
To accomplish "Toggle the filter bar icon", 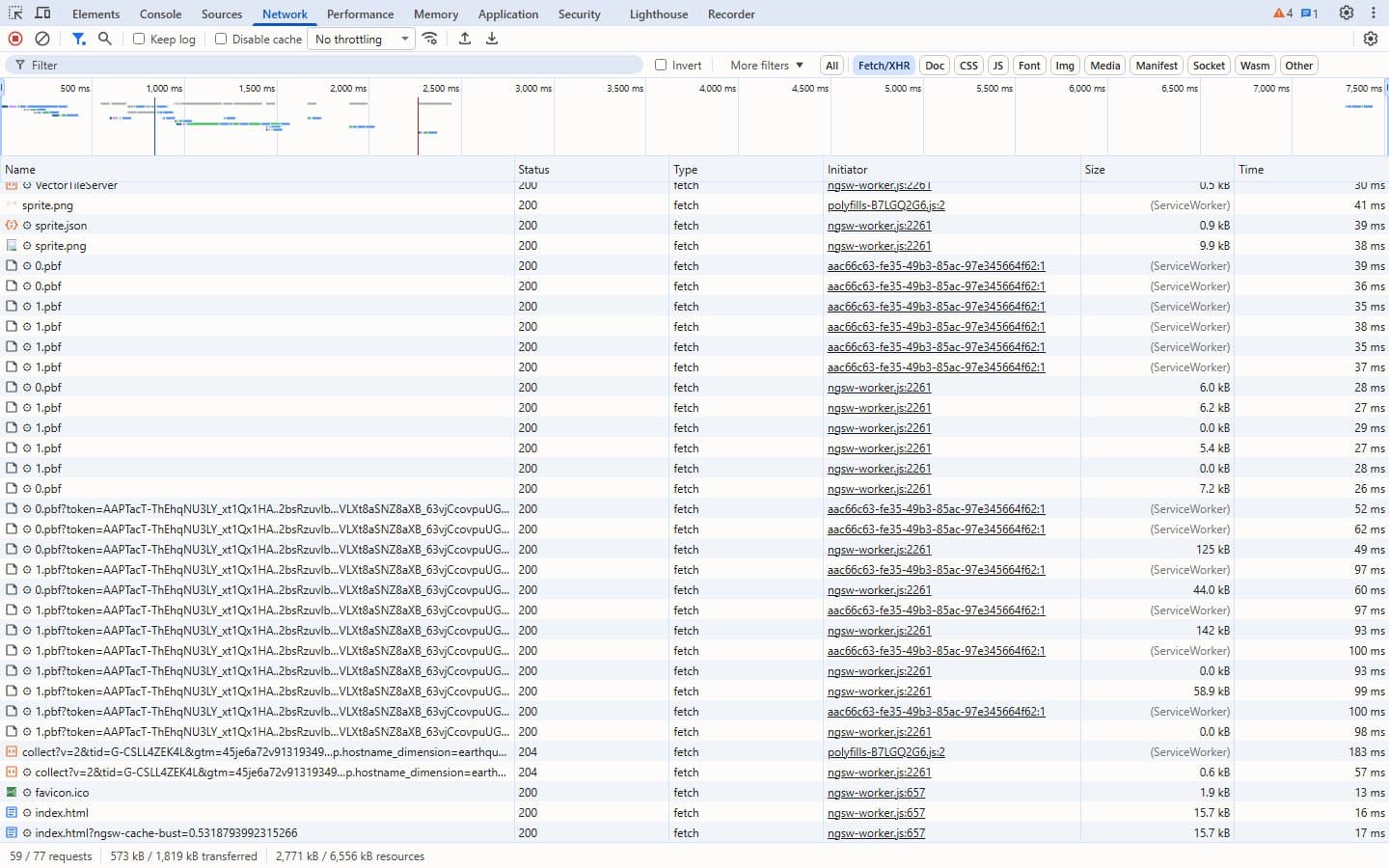I will click(x=79, y=39).
